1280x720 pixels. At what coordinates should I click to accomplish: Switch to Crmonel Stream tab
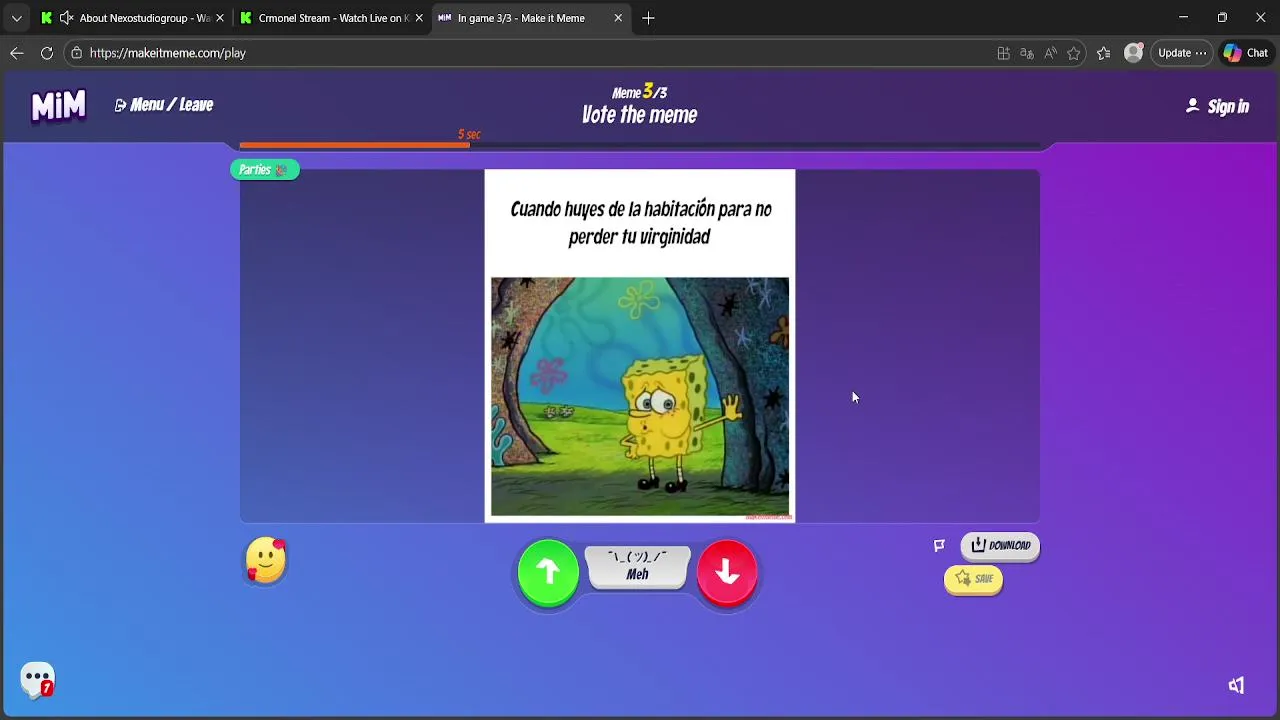tap(330, 18)
